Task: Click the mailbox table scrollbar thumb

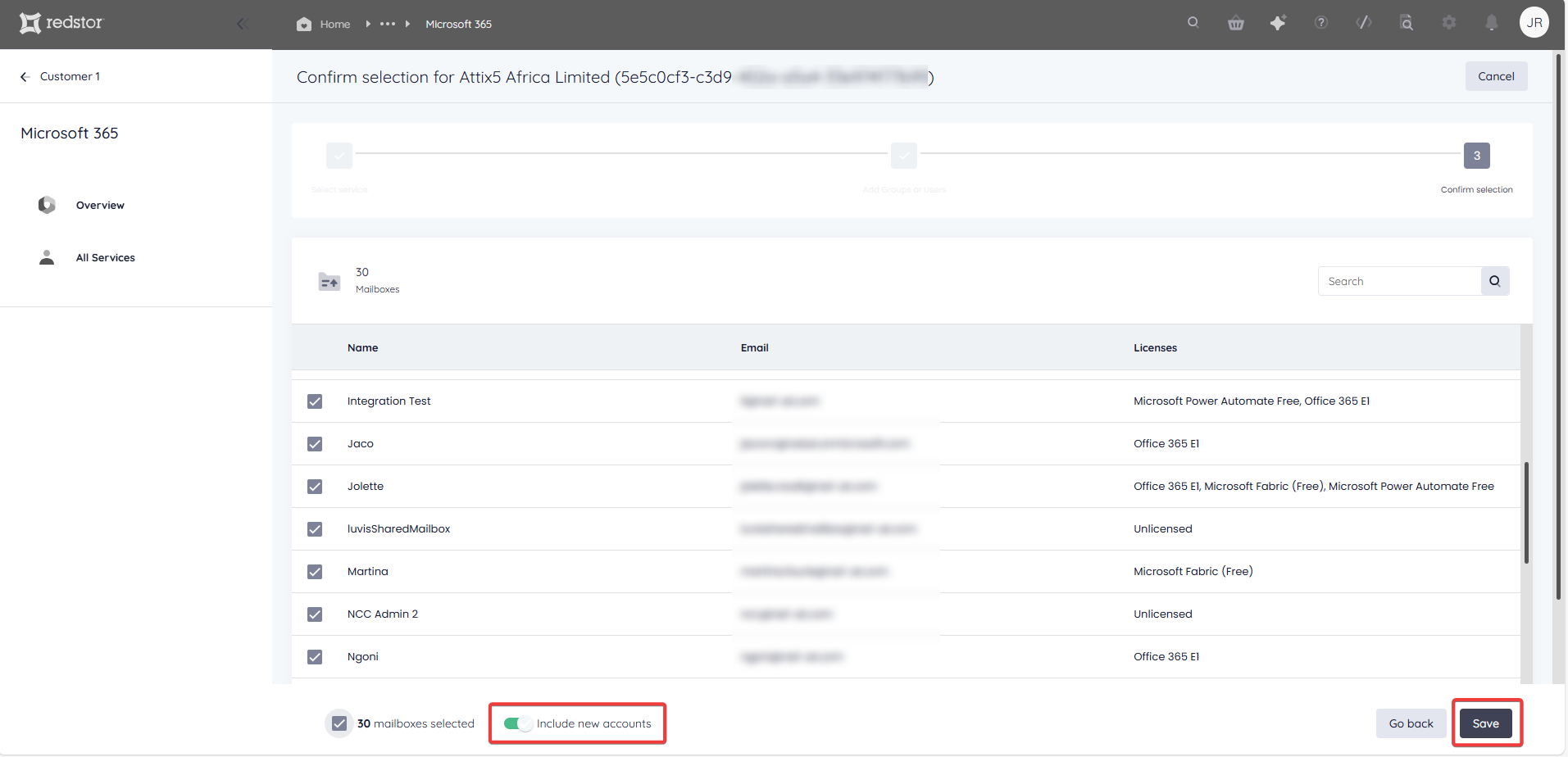Action: pos(1526,513)
